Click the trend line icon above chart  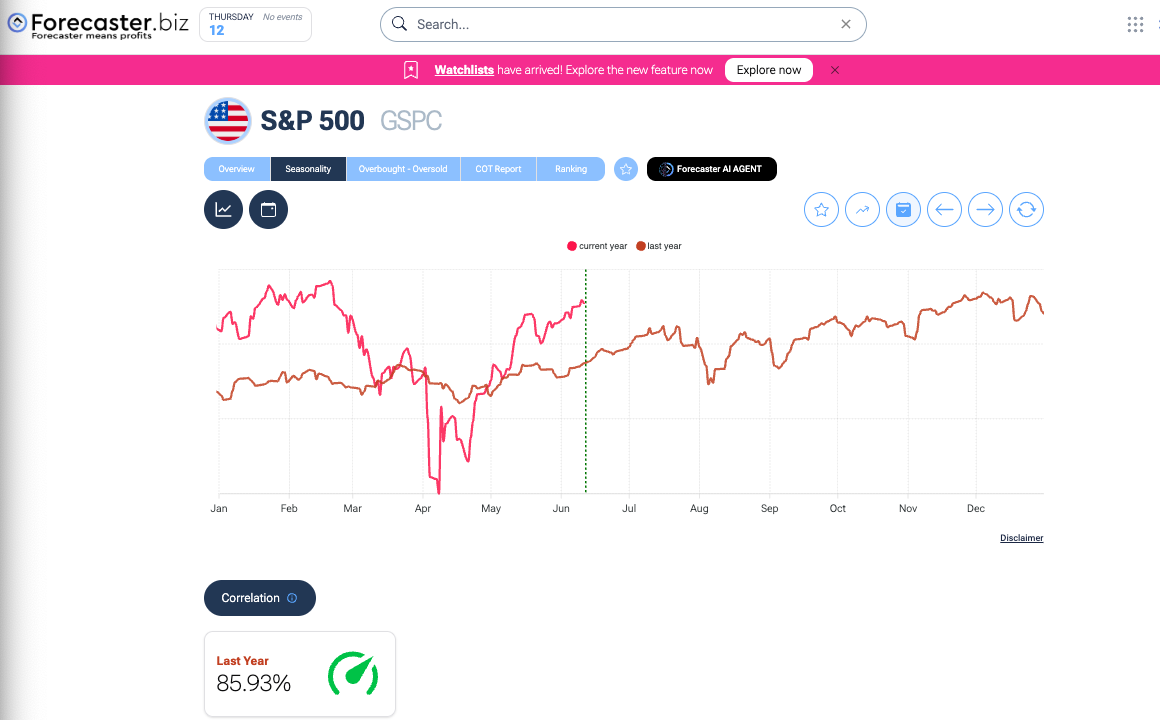862,210
